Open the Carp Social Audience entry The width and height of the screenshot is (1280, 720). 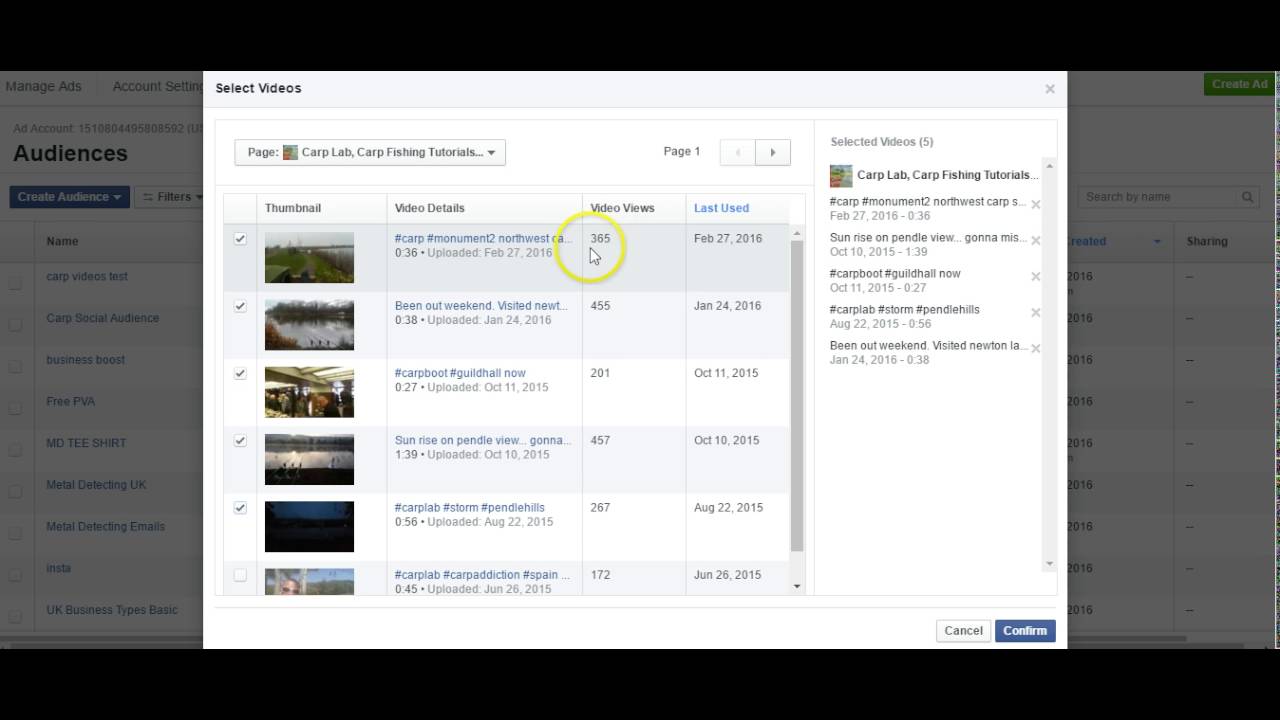[102, 318]
